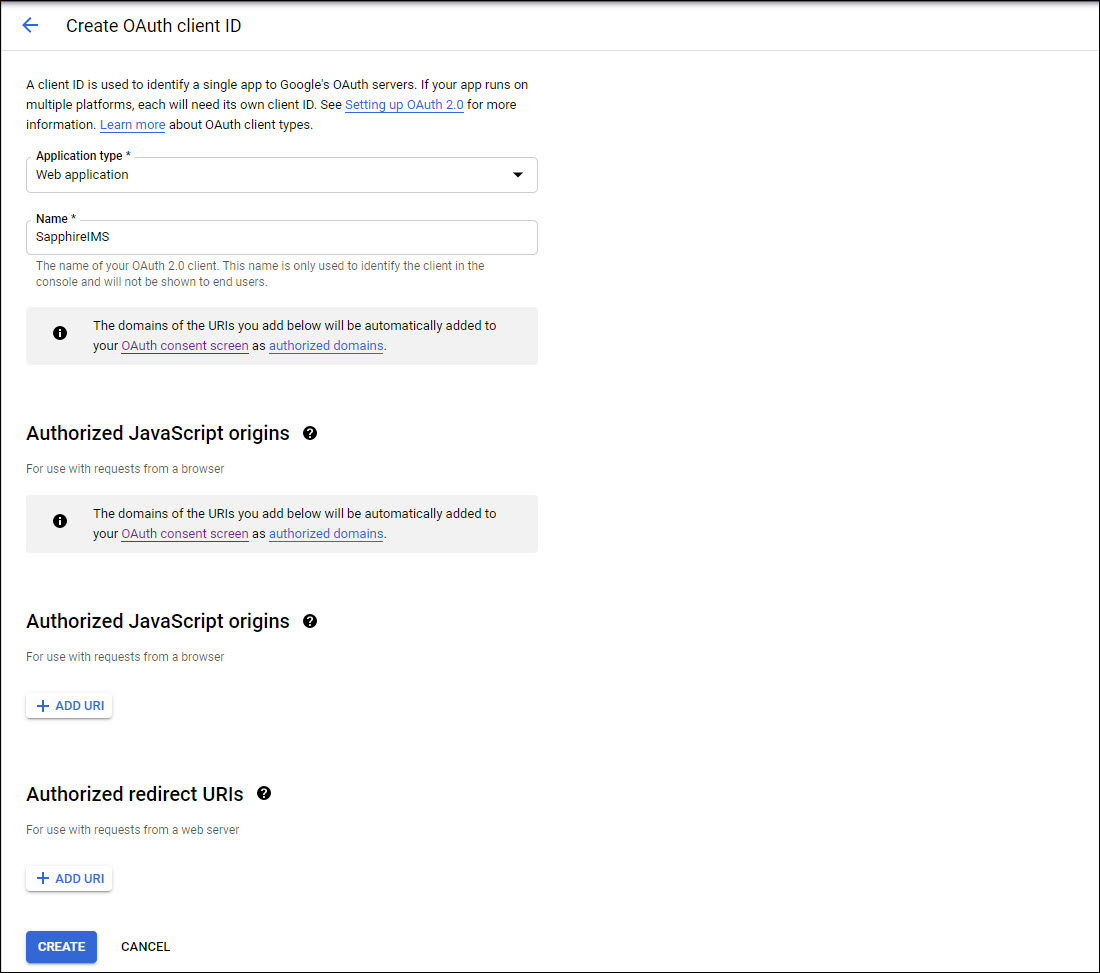
Task: Open OAuth consent screen link under JavaScript origins
Action: point(185,534)
